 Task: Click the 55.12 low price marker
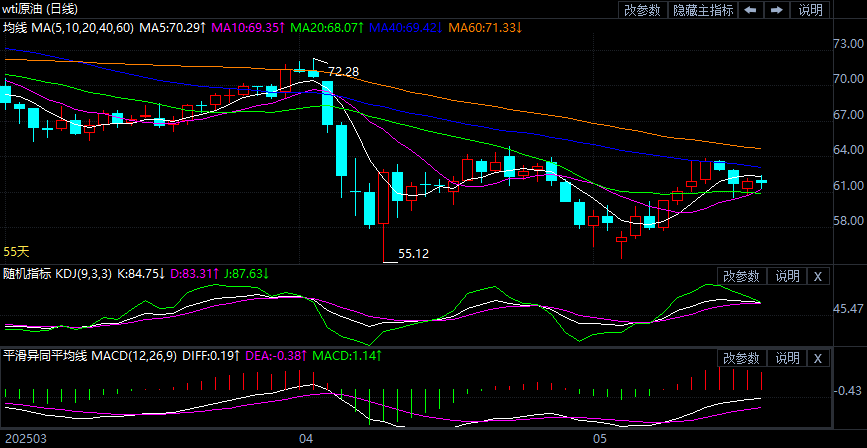pos(413,254)
